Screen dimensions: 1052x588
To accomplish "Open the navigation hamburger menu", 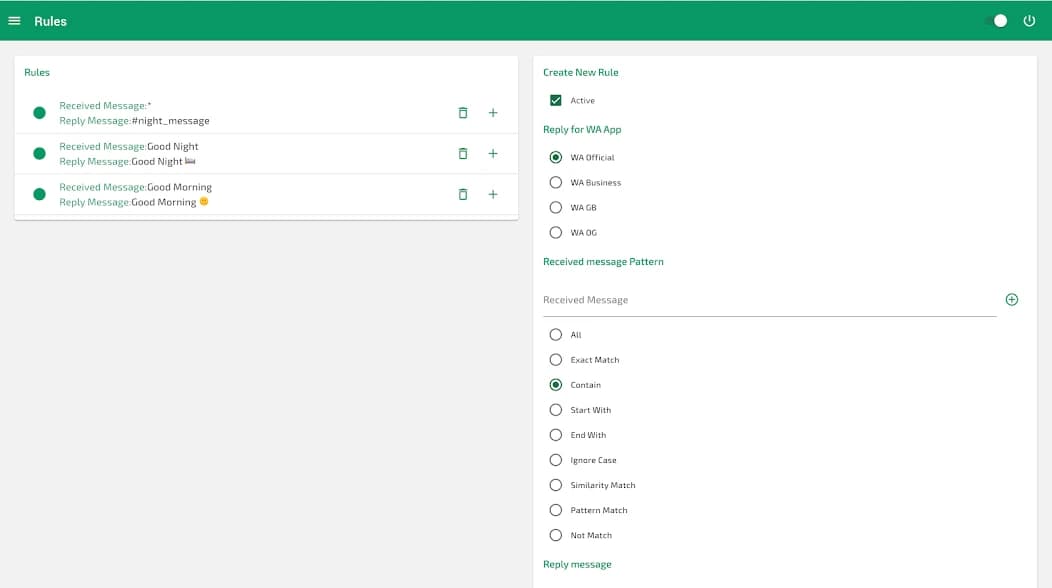I will click(15, 20).
